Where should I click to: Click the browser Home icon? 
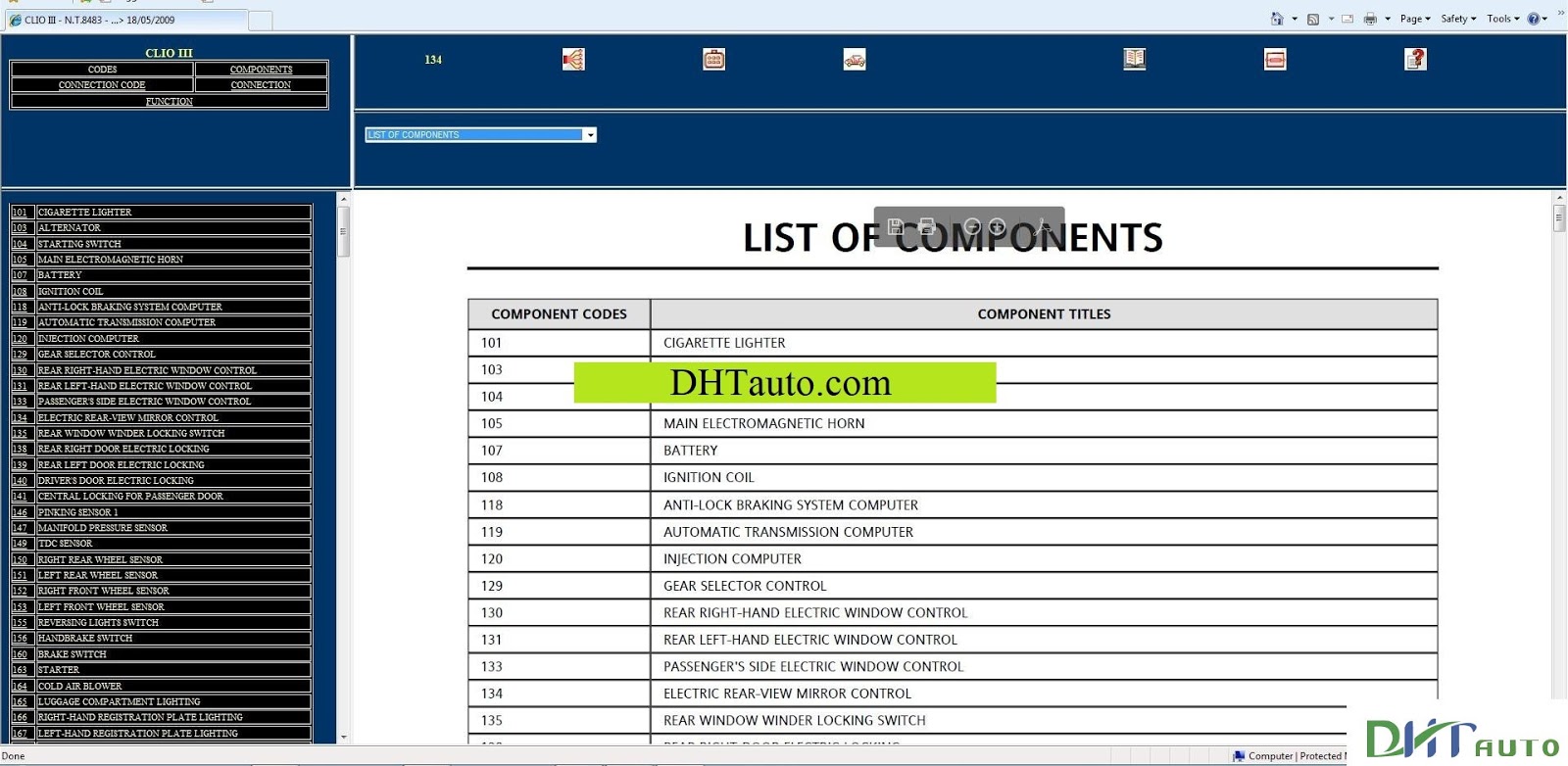1277,19
